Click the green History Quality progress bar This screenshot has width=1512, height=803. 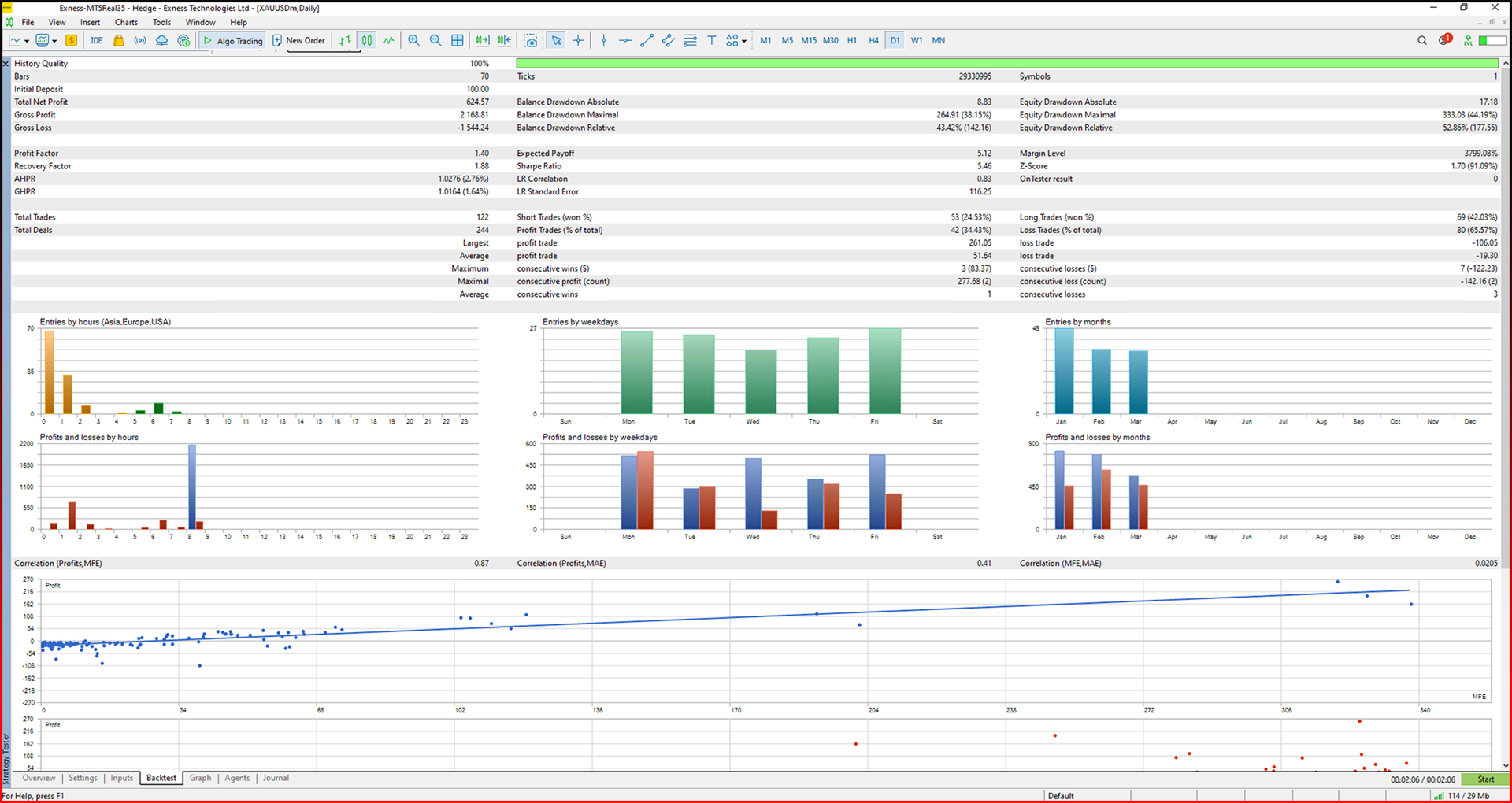[x=1006, y=64]
